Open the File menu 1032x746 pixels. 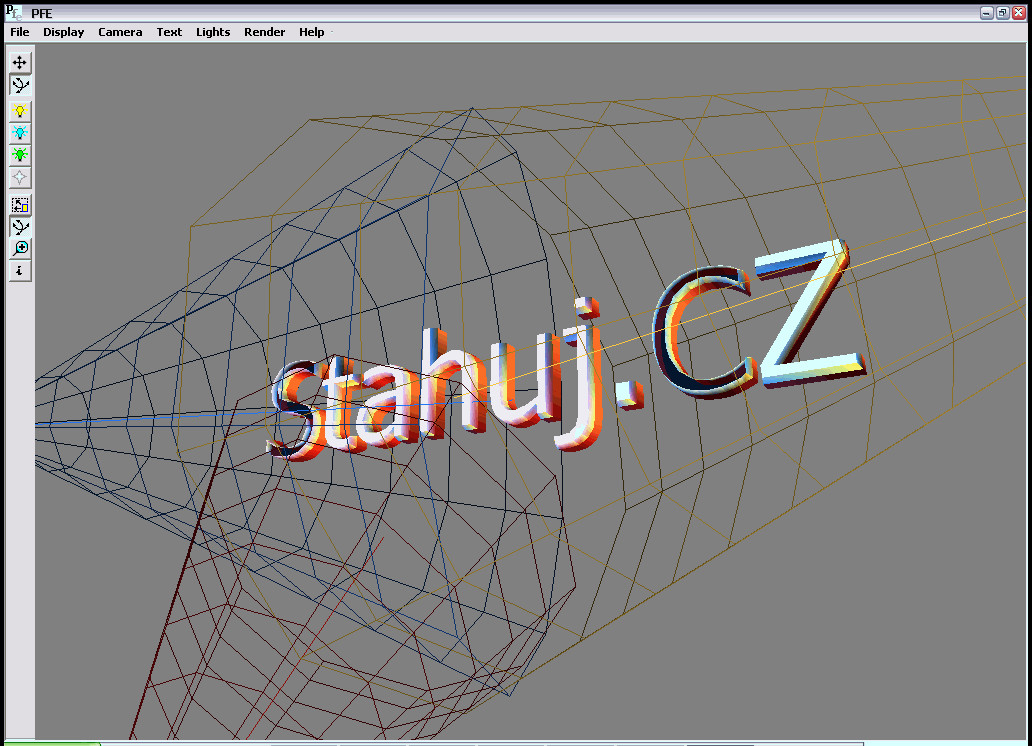pyautogui.click(x=20, y=32)
